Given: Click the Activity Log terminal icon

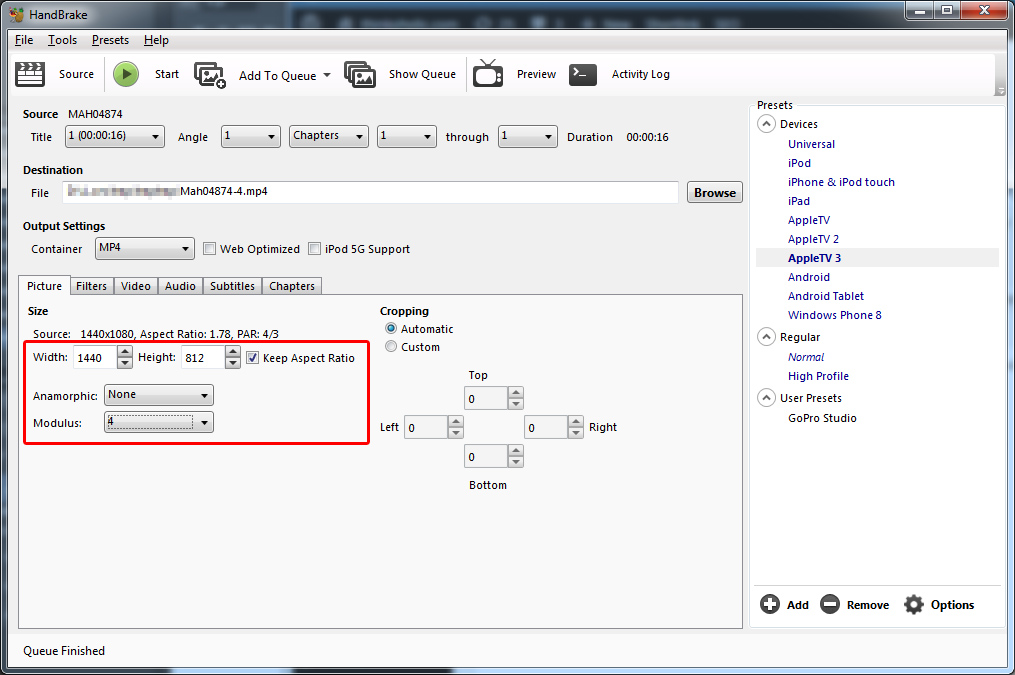Looking at the screenshot, I should tap(583, 74).
